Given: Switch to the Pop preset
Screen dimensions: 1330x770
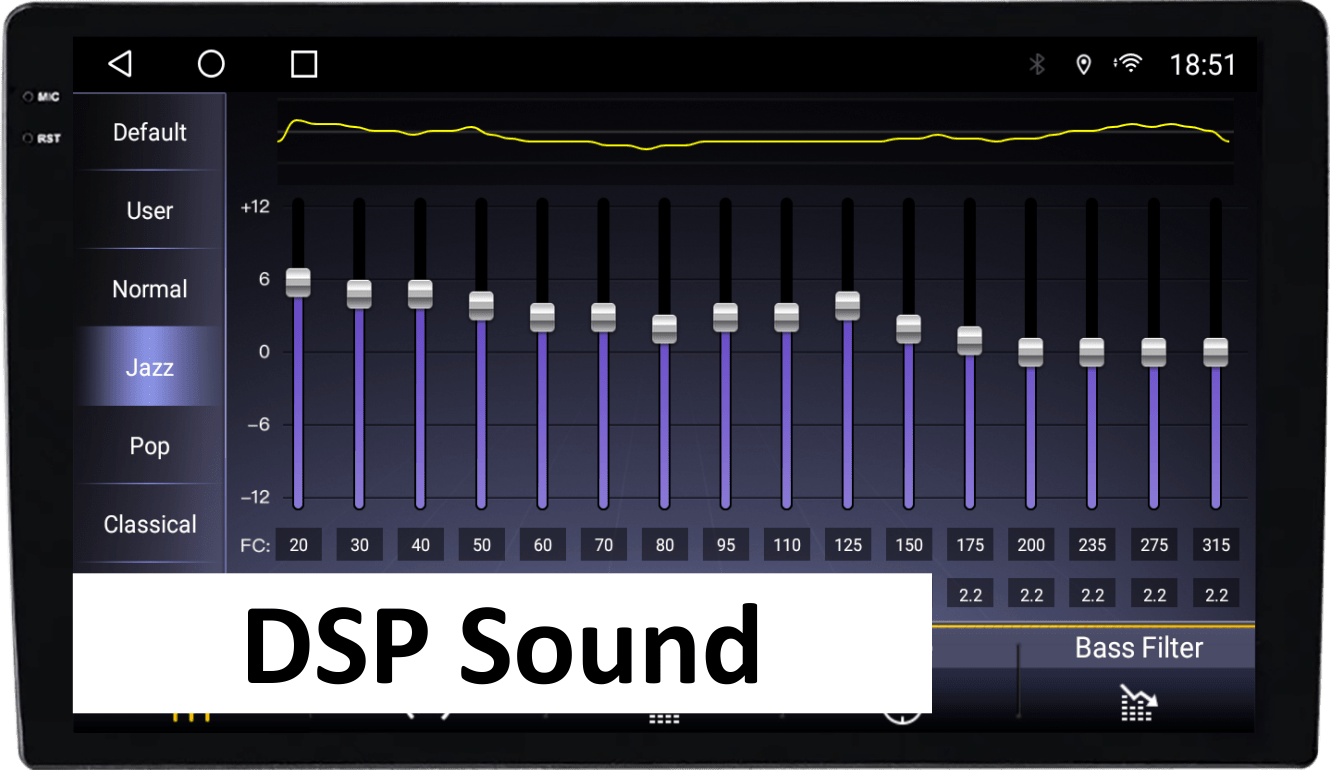Looking at the screenshot, I should pyautogui.click(x=150, y=446).
